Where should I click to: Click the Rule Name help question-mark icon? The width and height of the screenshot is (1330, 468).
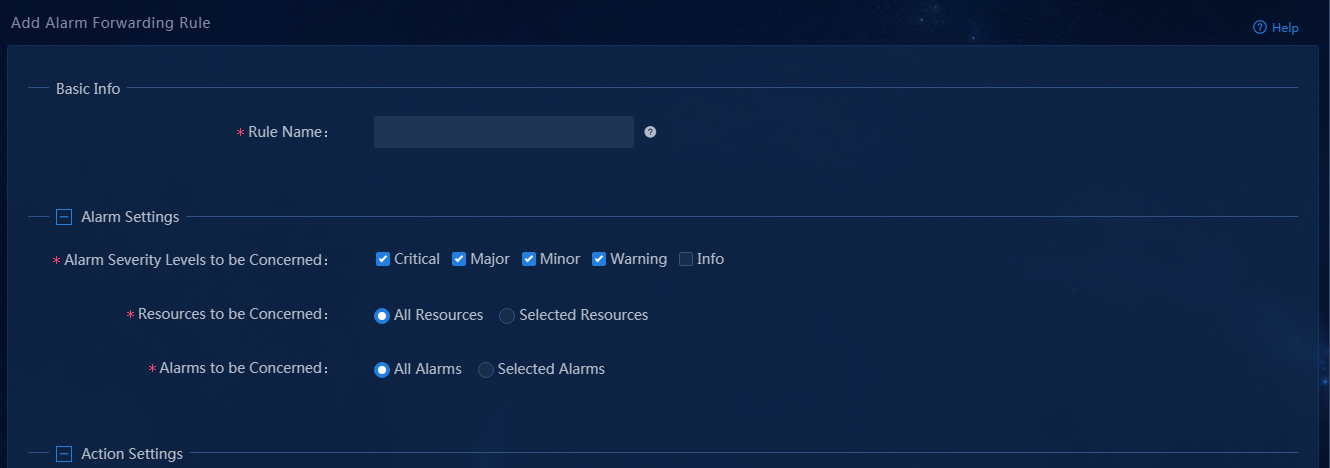(650, 132)
